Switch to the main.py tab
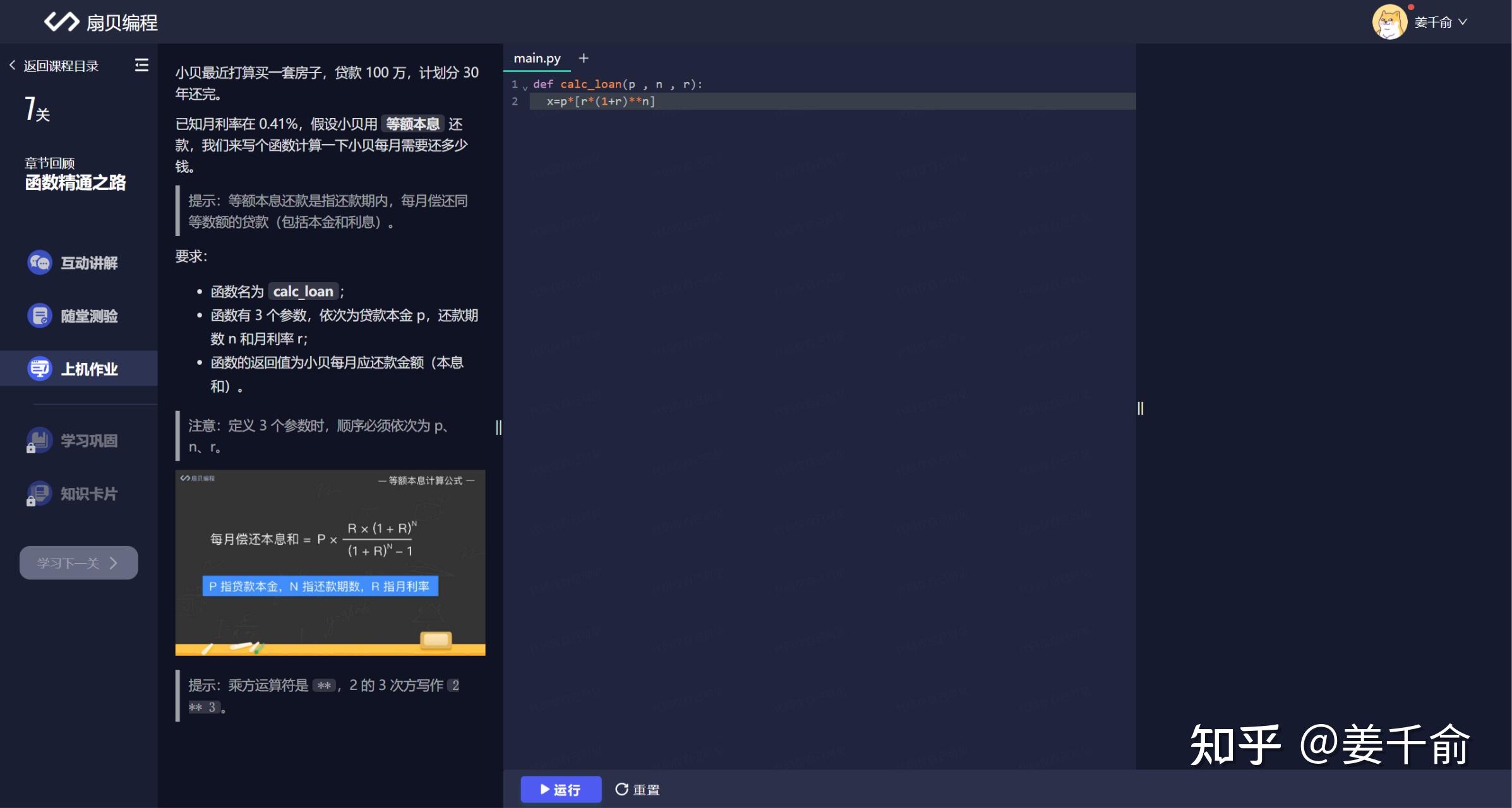The width and height of the screenshot is (1512, 808). tap(537, 58)
